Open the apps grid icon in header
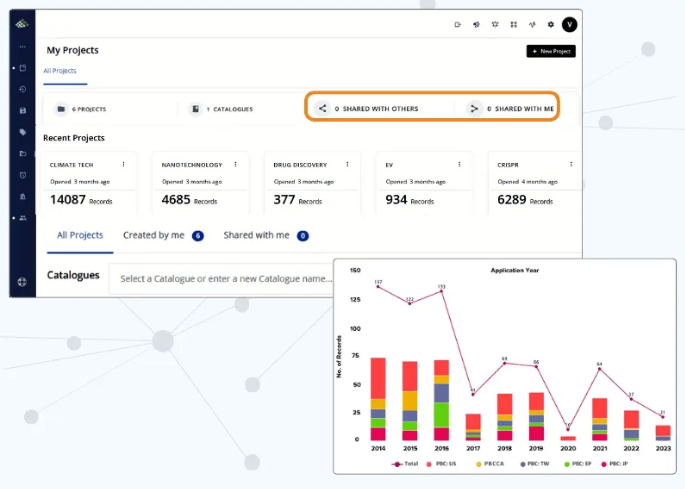The height and width of the screenshot is (489, 685). [x=513, y=24]
